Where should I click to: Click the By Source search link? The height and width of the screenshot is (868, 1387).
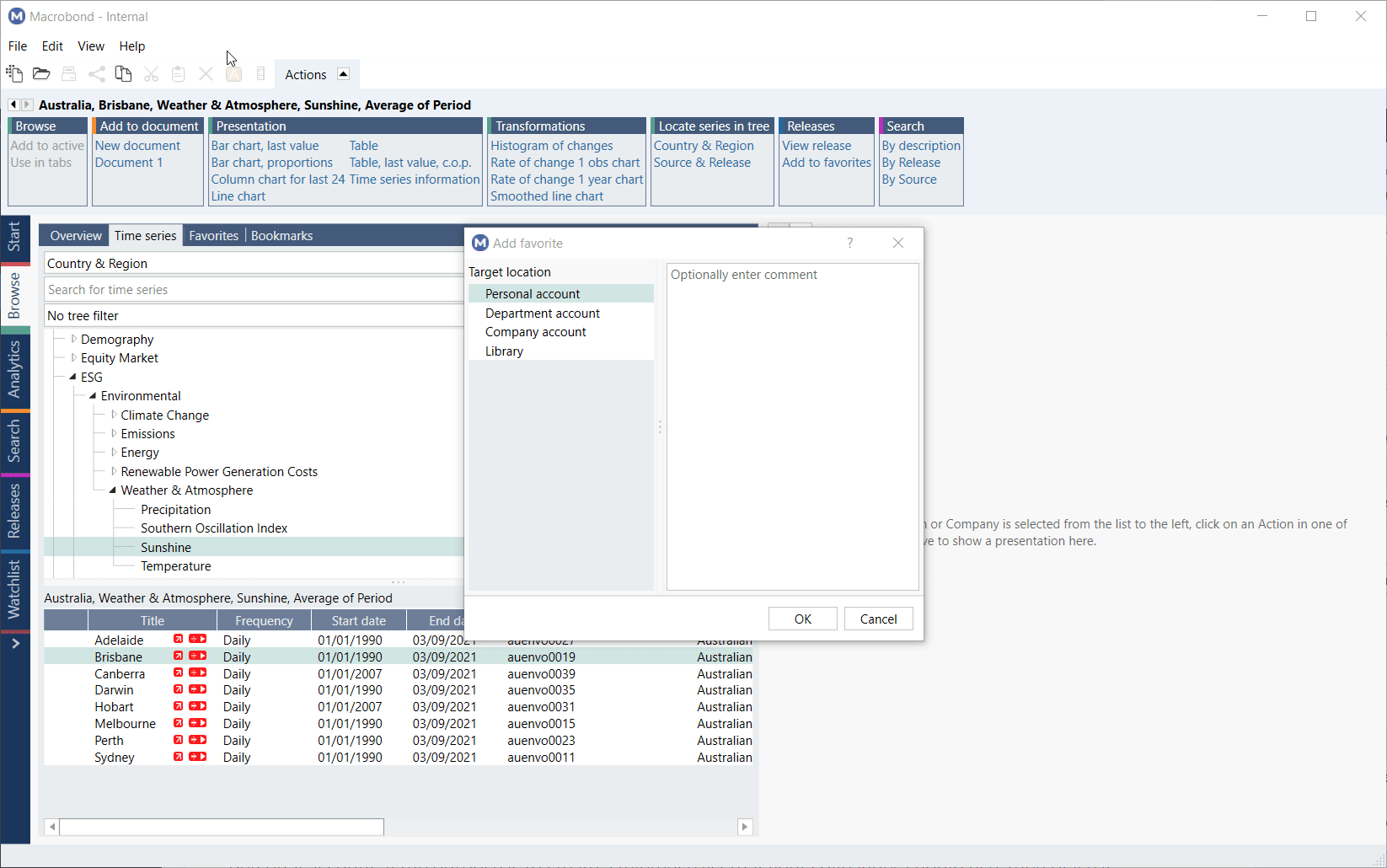[909, 179]
